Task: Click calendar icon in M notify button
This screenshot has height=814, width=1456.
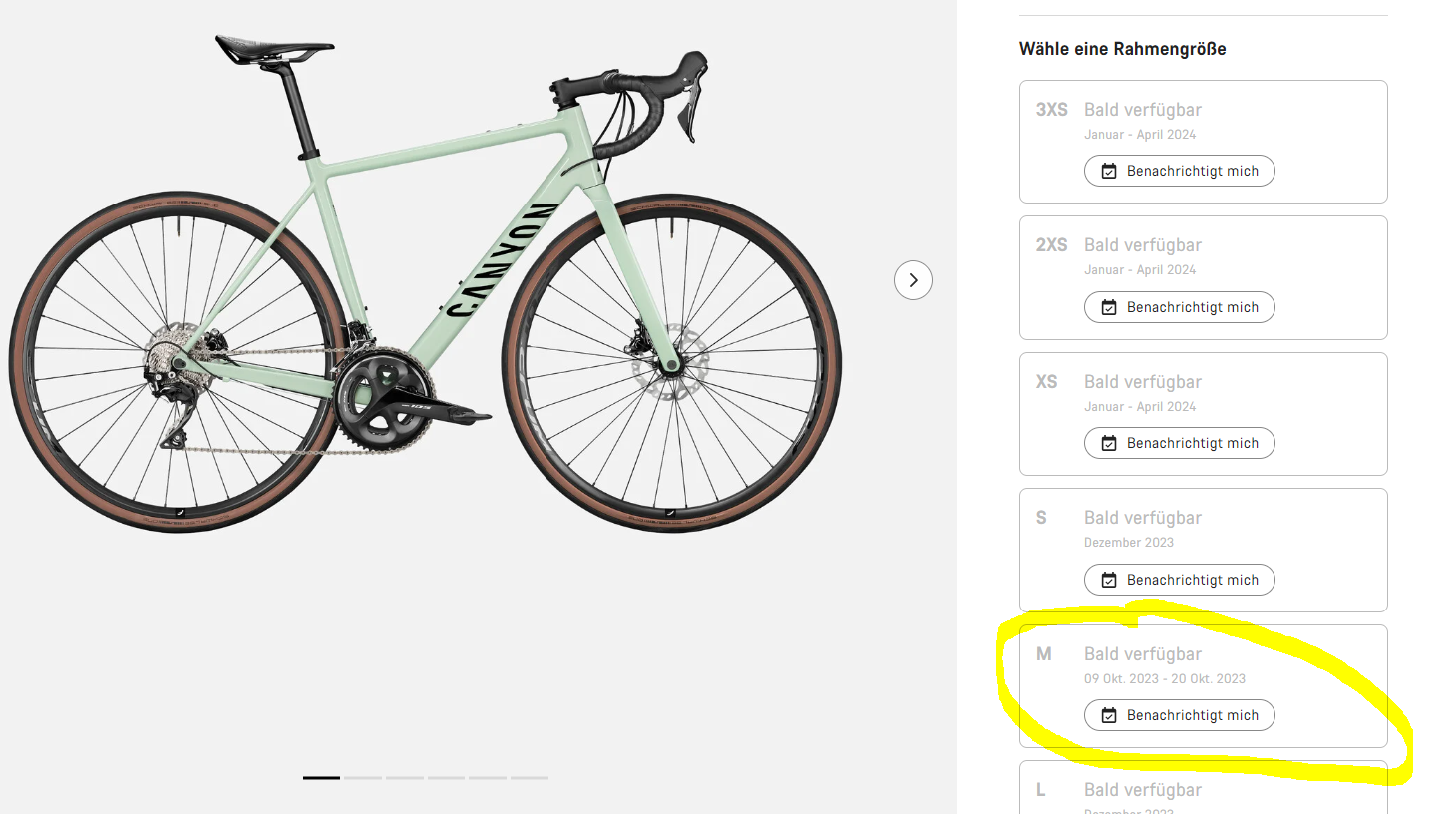Action: coord(1109,715)
